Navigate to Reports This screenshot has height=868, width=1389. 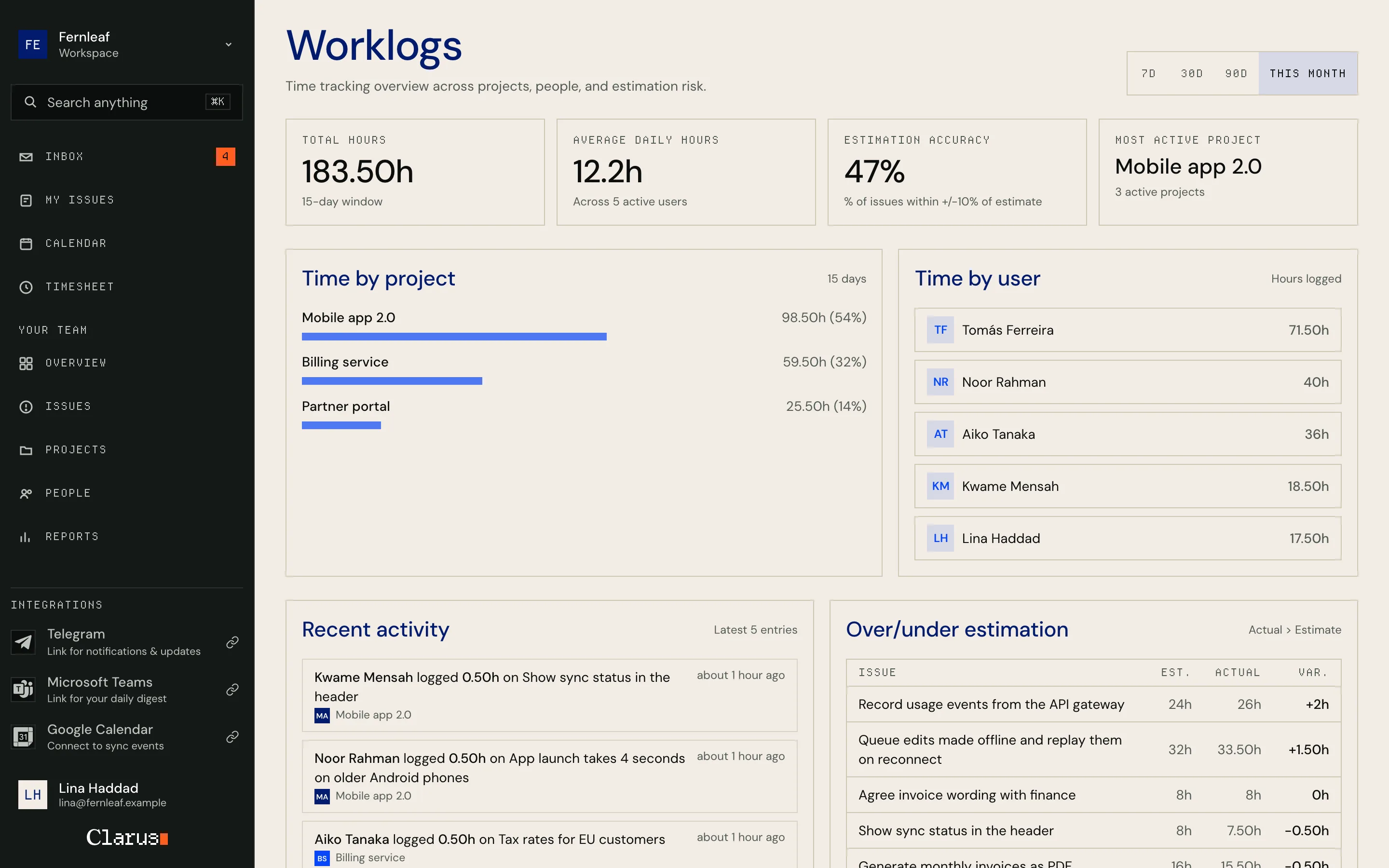click(x=127, y=537)
